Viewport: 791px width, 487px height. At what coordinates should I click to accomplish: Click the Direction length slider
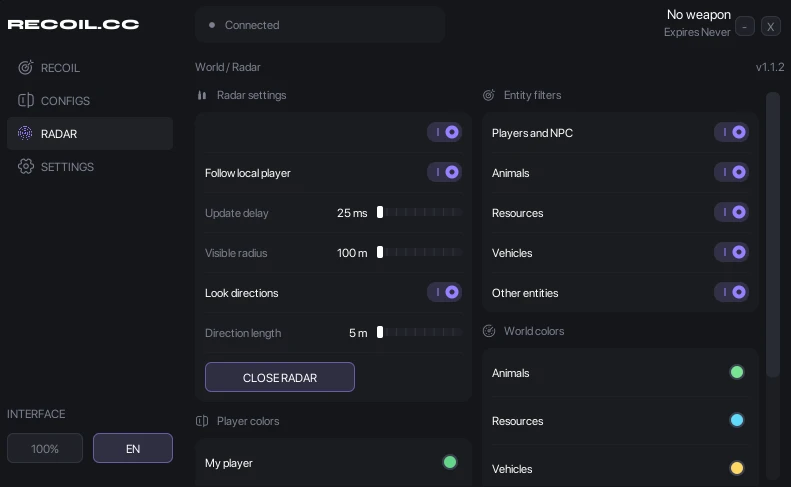[x=419, y=332]
